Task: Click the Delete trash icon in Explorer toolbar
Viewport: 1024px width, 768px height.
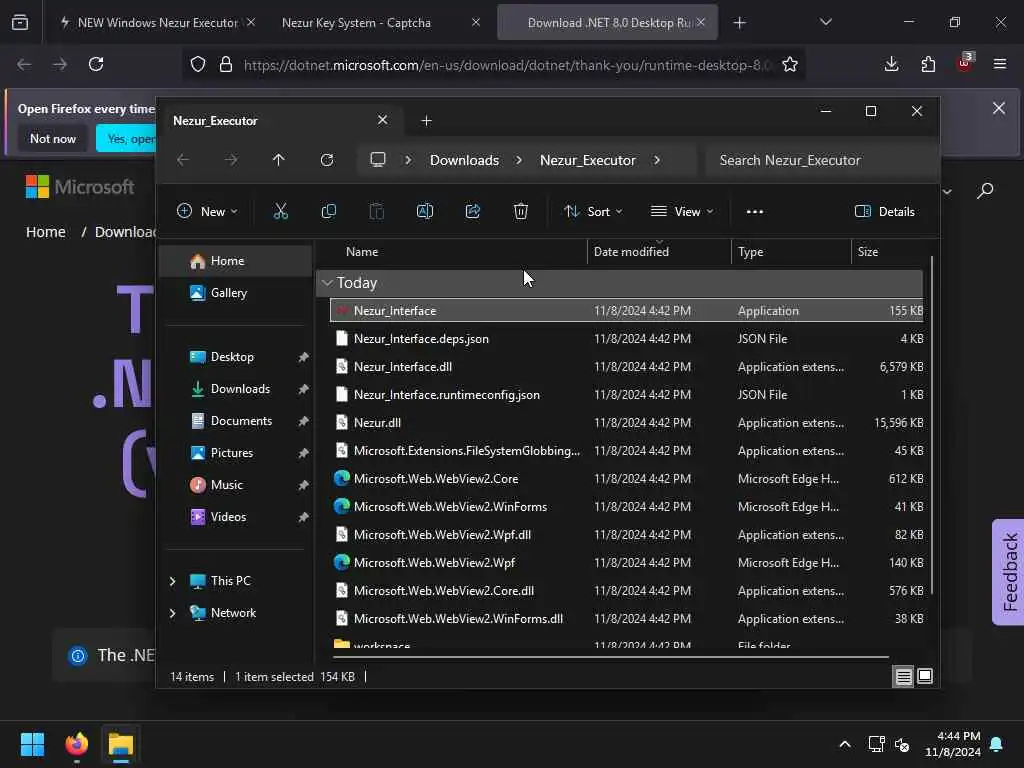Action: coord(520,211)
